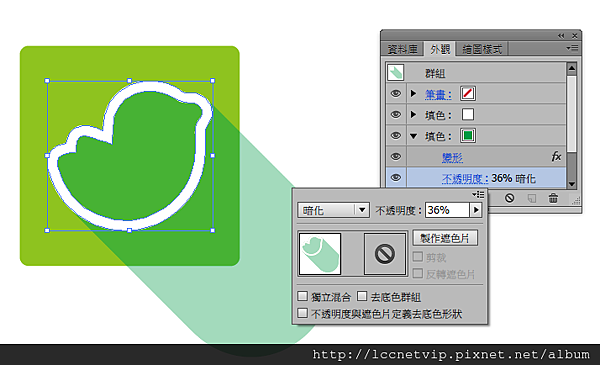Click the '36% 暗化' text in Appearance row
600x365 pixels.
click(514, 179)
